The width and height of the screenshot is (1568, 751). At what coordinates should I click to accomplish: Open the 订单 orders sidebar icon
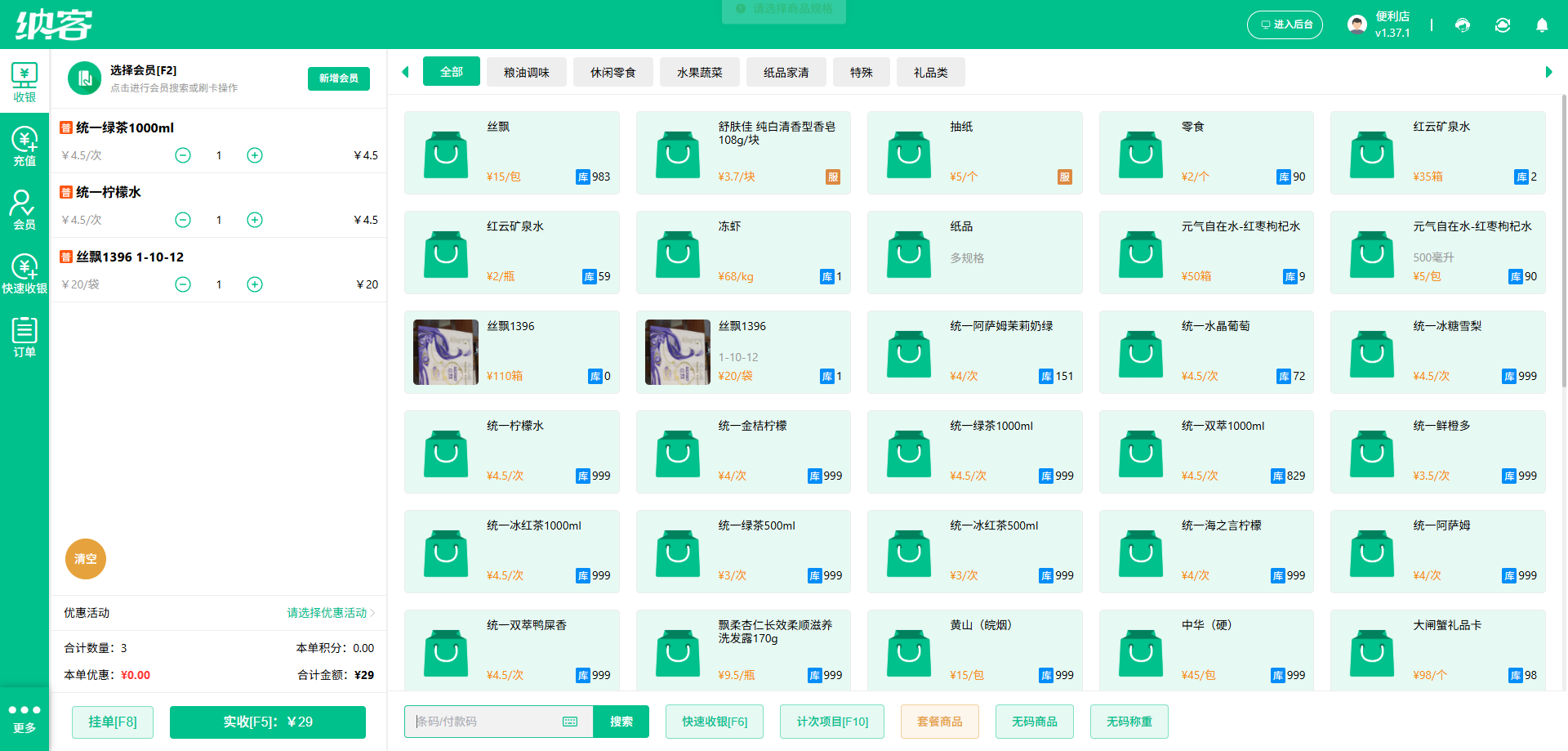point(24,338)
